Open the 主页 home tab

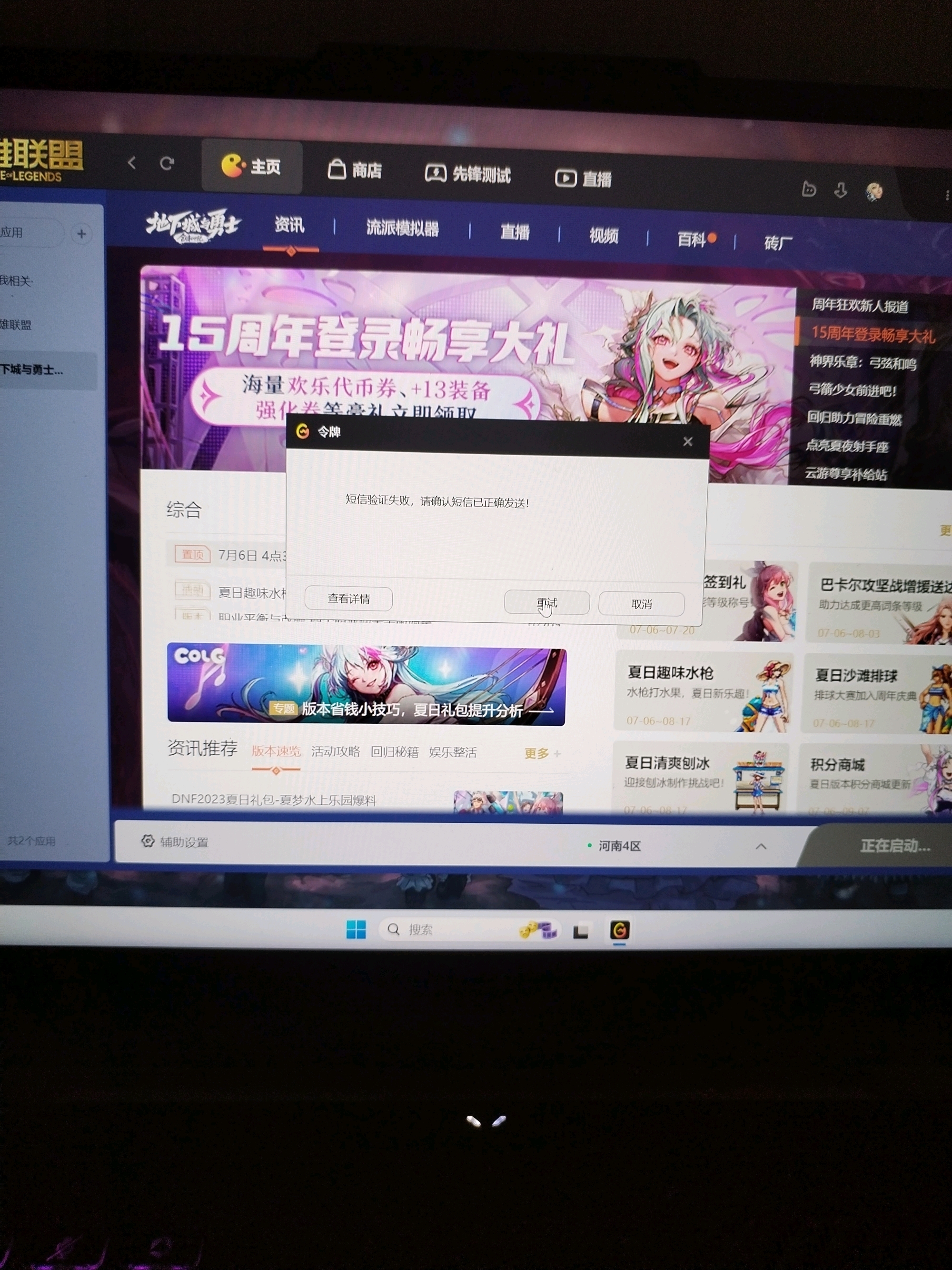pos(251,167)
